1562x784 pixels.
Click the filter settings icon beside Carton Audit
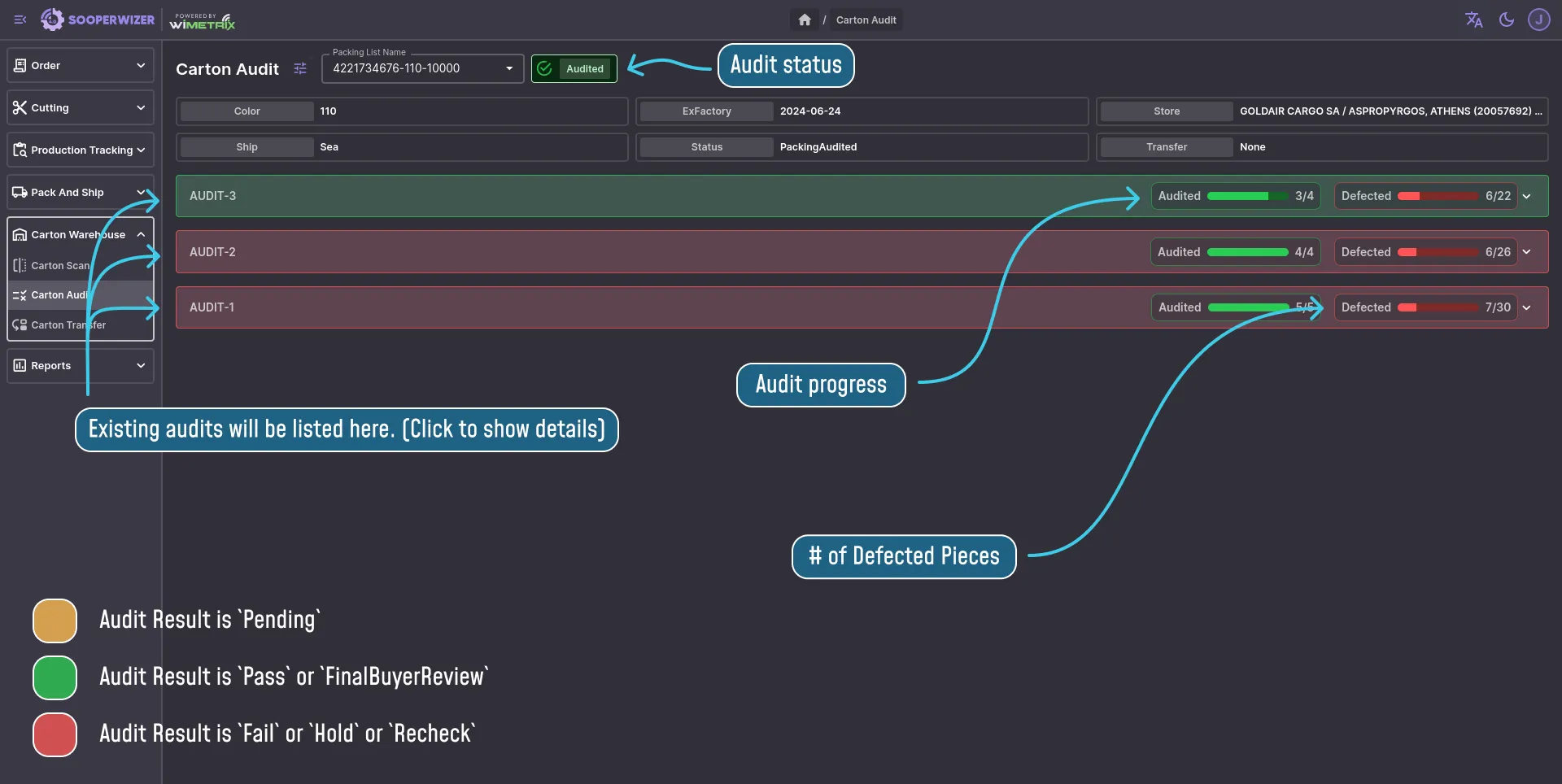click(x=300, y=69)
